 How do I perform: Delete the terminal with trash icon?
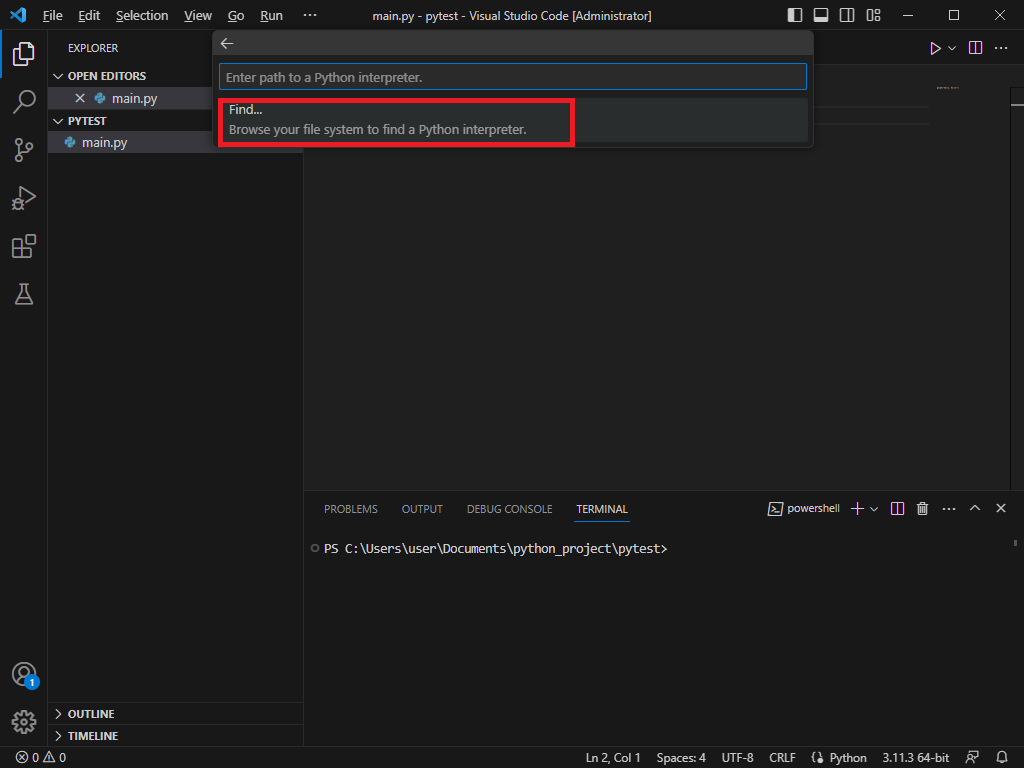coord(923,509)
